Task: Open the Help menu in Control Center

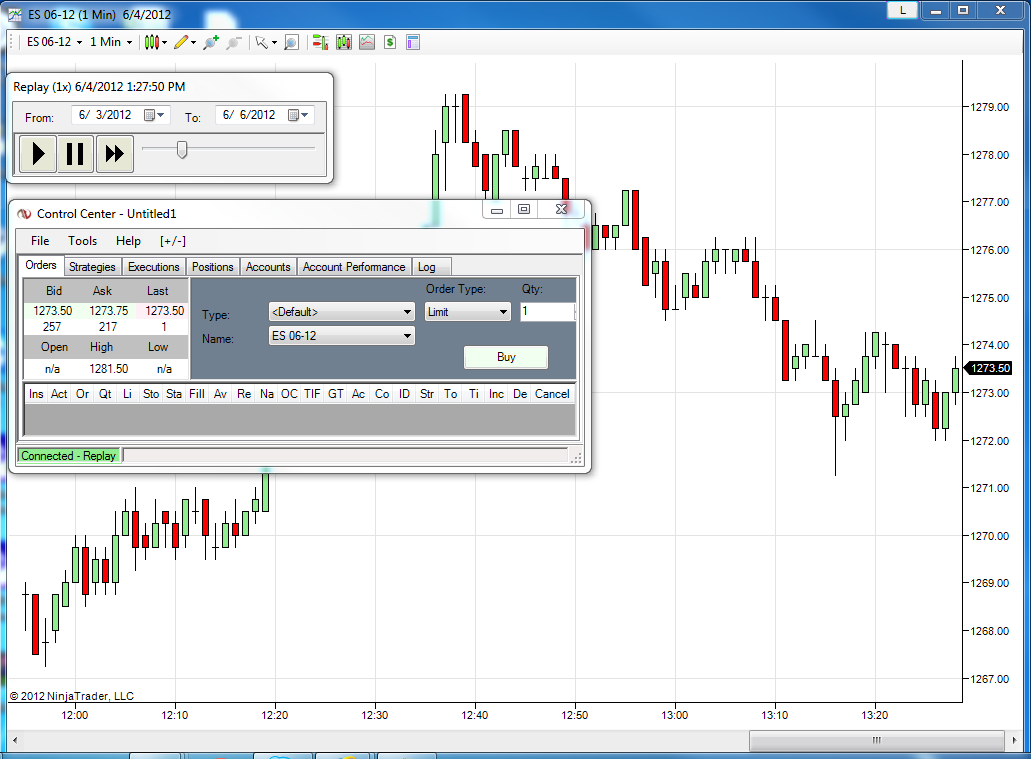Action: [x=128, y=241]
